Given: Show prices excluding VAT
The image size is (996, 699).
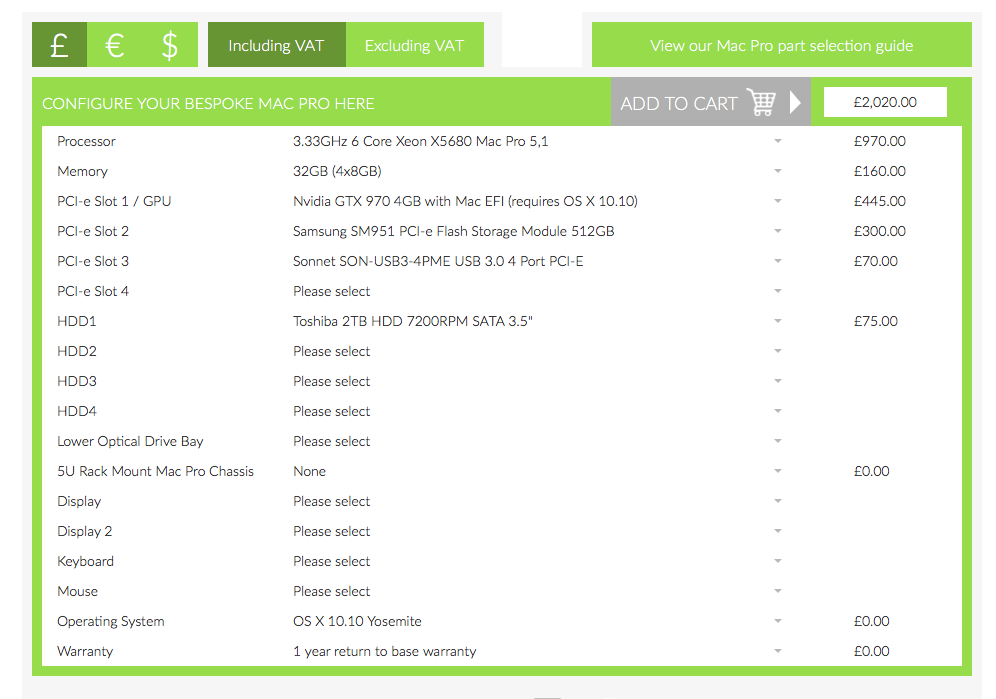Looking at the screenshot, I should 415,44.
